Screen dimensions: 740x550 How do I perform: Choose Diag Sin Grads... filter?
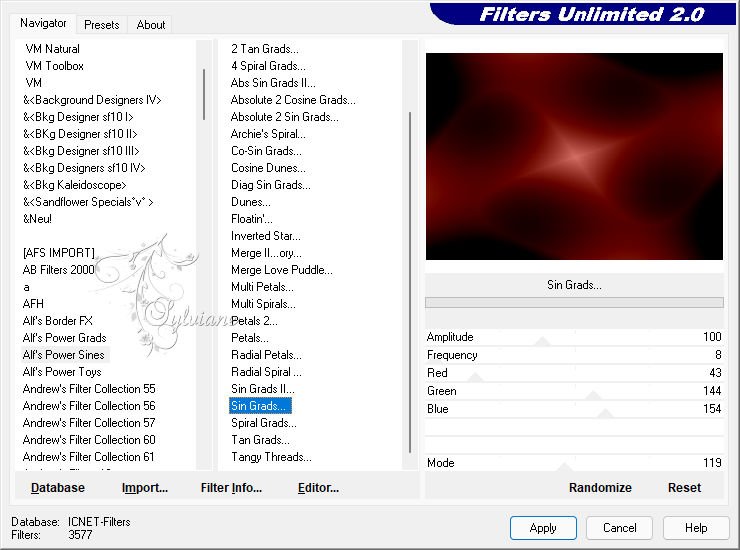coord(271,185)
